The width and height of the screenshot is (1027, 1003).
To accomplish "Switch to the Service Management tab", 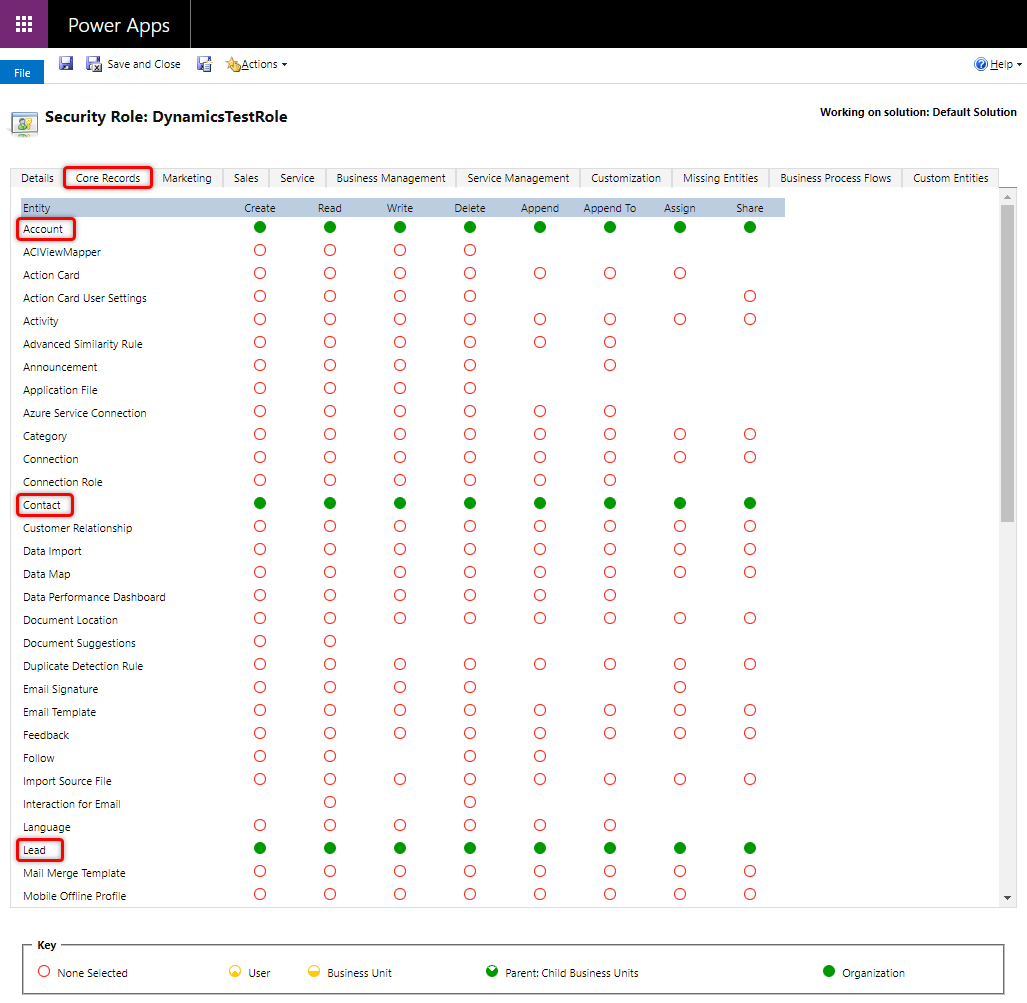I will click(x=518, y=178).
